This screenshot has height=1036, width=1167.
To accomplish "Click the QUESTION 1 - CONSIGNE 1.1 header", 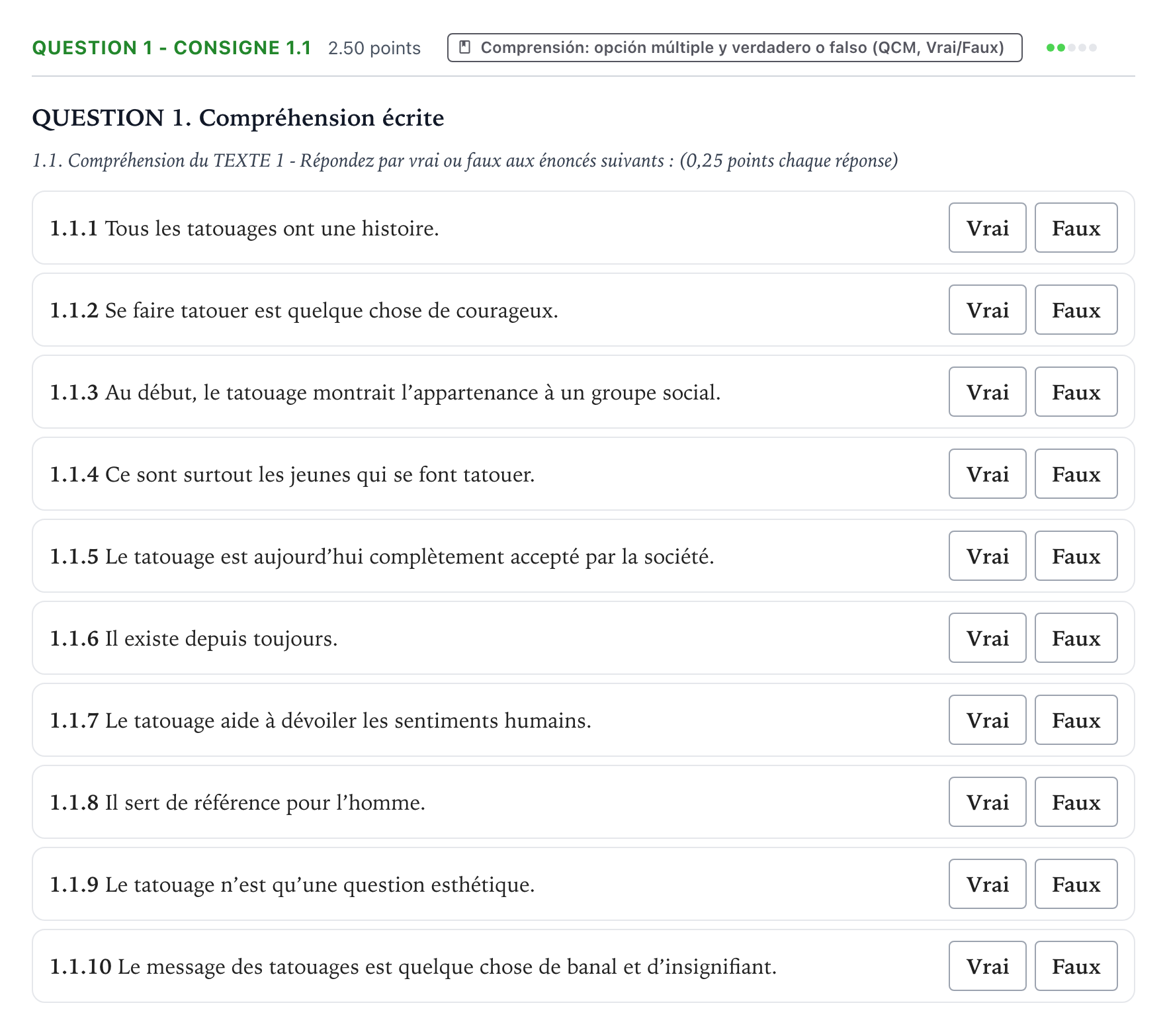I will coord(171,48).
